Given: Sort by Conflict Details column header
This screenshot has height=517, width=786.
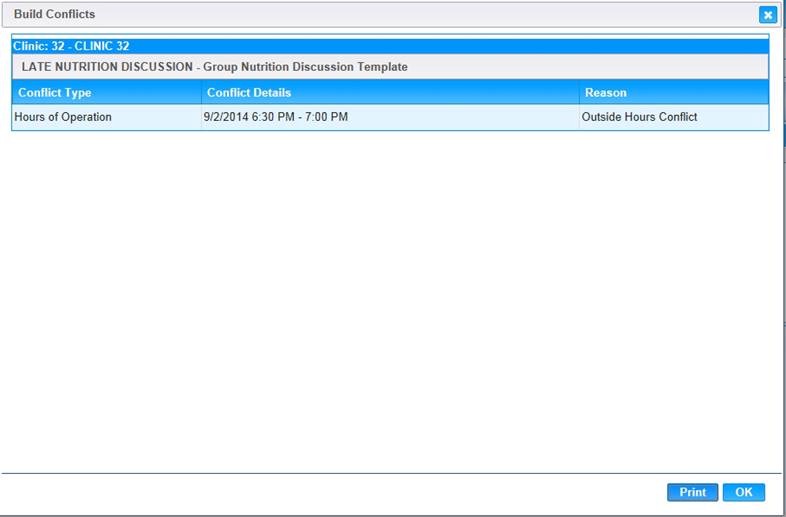Looking at the screenshot, I should [x=249, y=93].
